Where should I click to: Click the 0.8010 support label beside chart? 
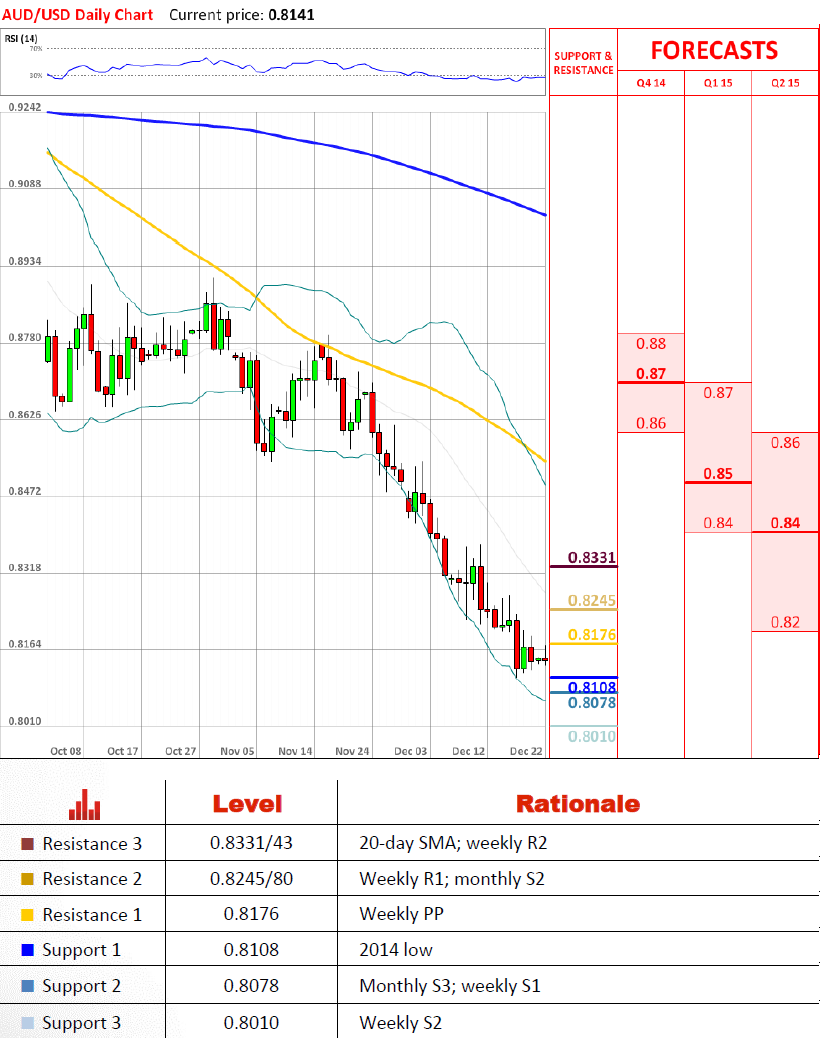(x=592, y=736)
